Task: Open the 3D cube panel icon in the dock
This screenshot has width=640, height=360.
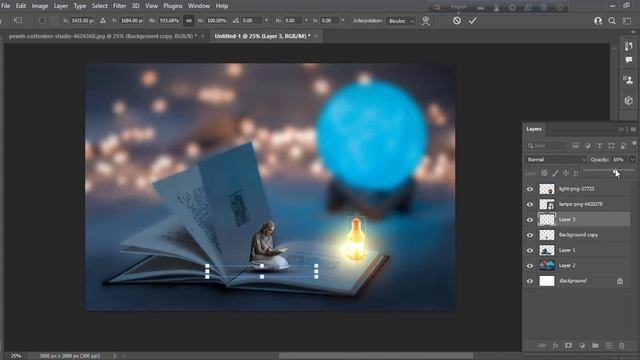Action: (629, 100)
